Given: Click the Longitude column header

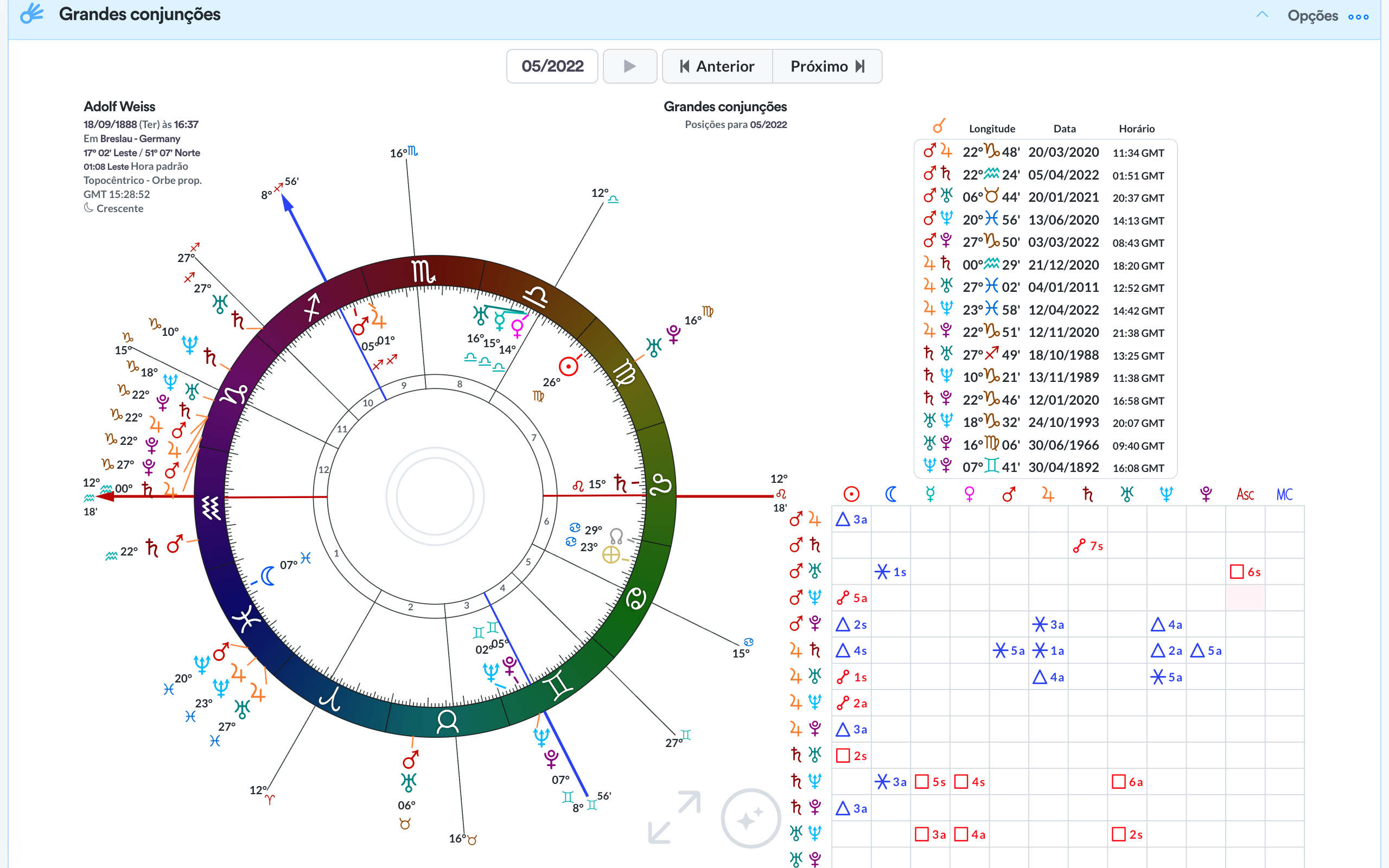Looking at the screenshot, I should (x=992, y=129).
